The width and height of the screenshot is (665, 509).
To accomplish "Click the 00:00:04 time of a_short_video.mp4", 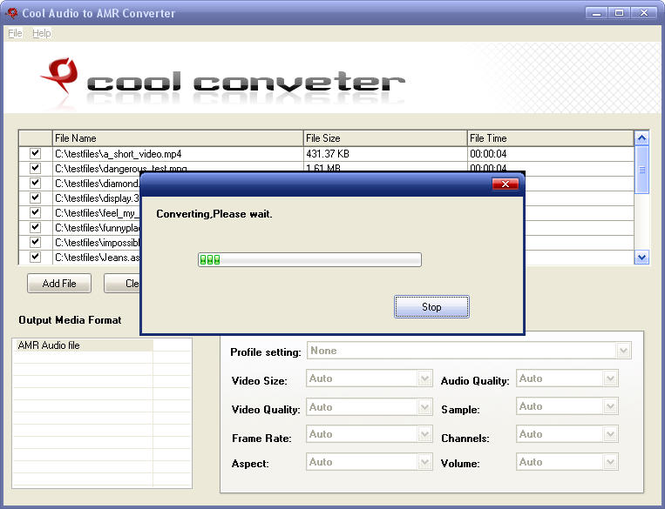I will point(488,154).
